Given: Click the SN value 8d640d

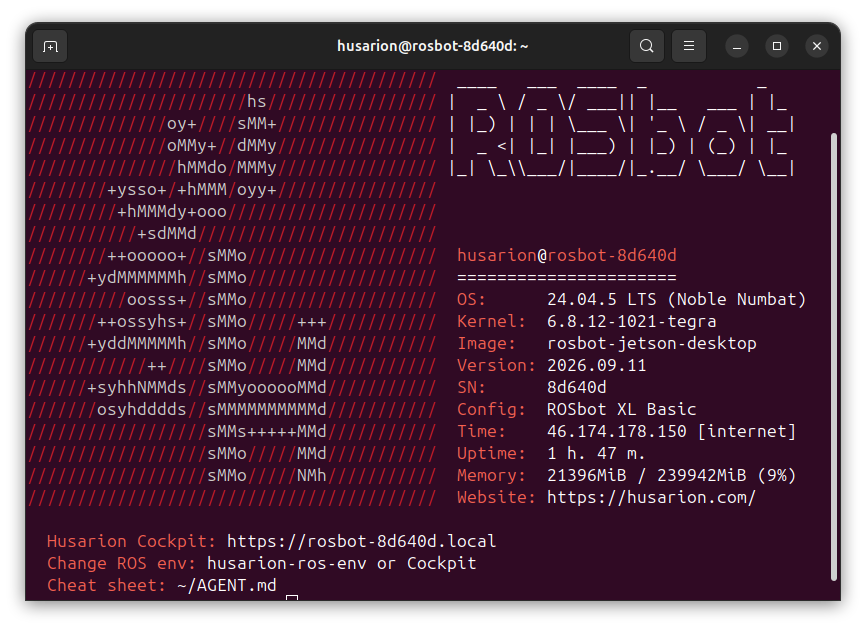Looking at the screenshot, I should [x=577, y=388].
